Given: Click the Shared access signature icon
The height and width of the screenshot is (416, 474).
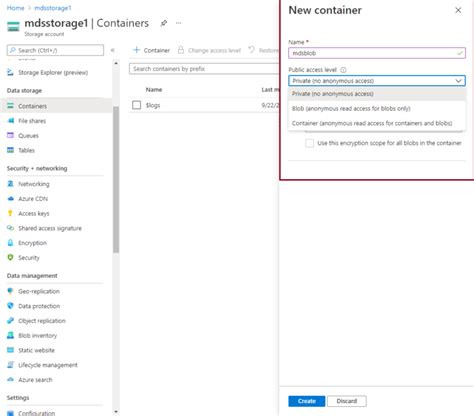Looking at the screenshot, I should (10, 228).
